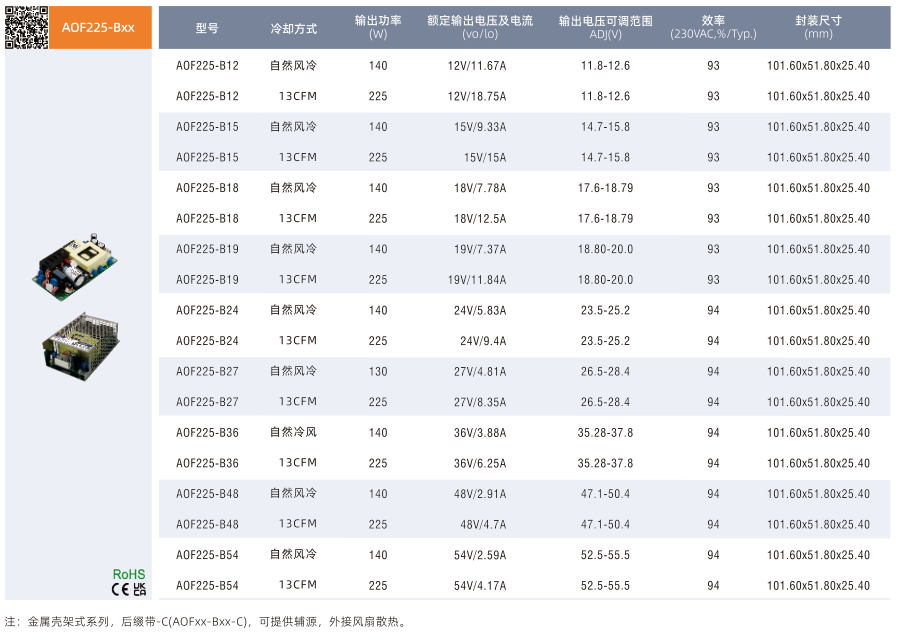The image size is (899, 635).
Task: Click the 130 W output power value
Action: [x=377, y=372]
